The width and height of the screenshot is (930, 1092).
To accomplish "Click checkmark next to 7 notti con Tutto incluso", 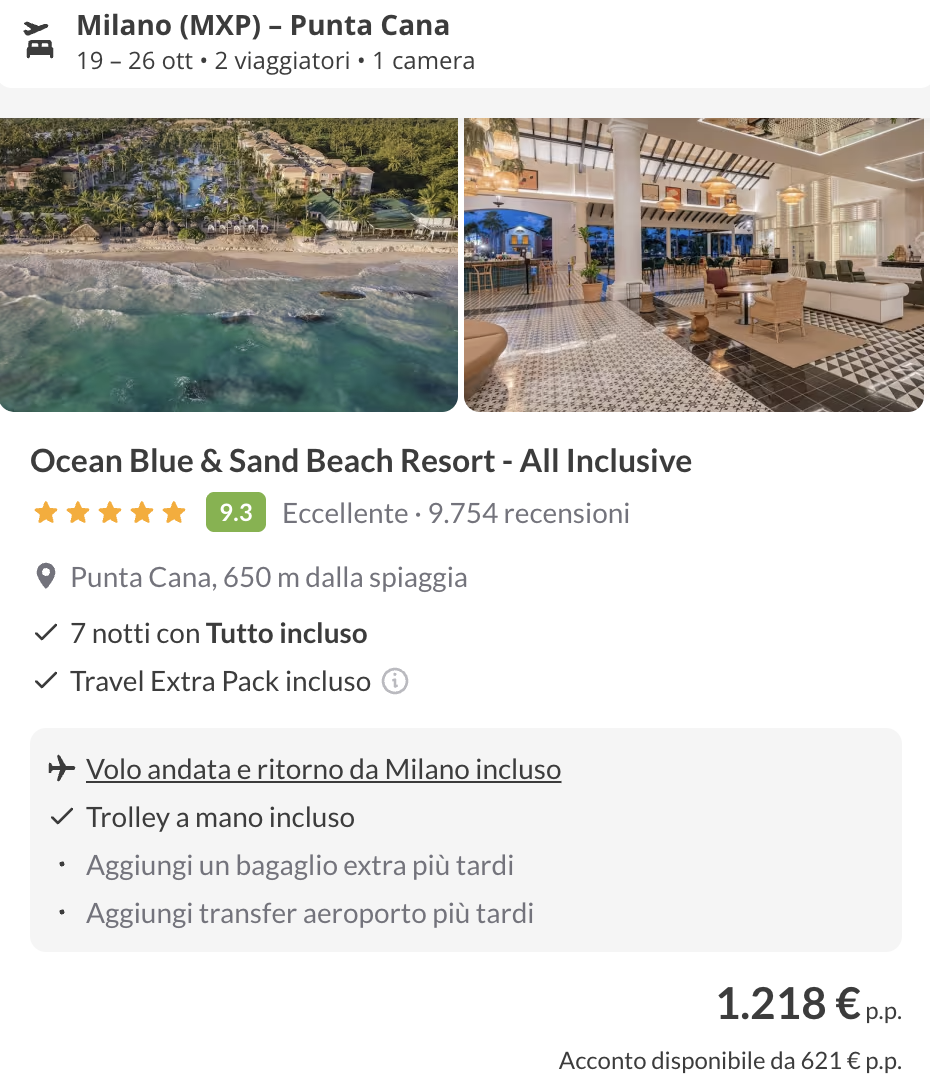I will [x=46, y=633].
